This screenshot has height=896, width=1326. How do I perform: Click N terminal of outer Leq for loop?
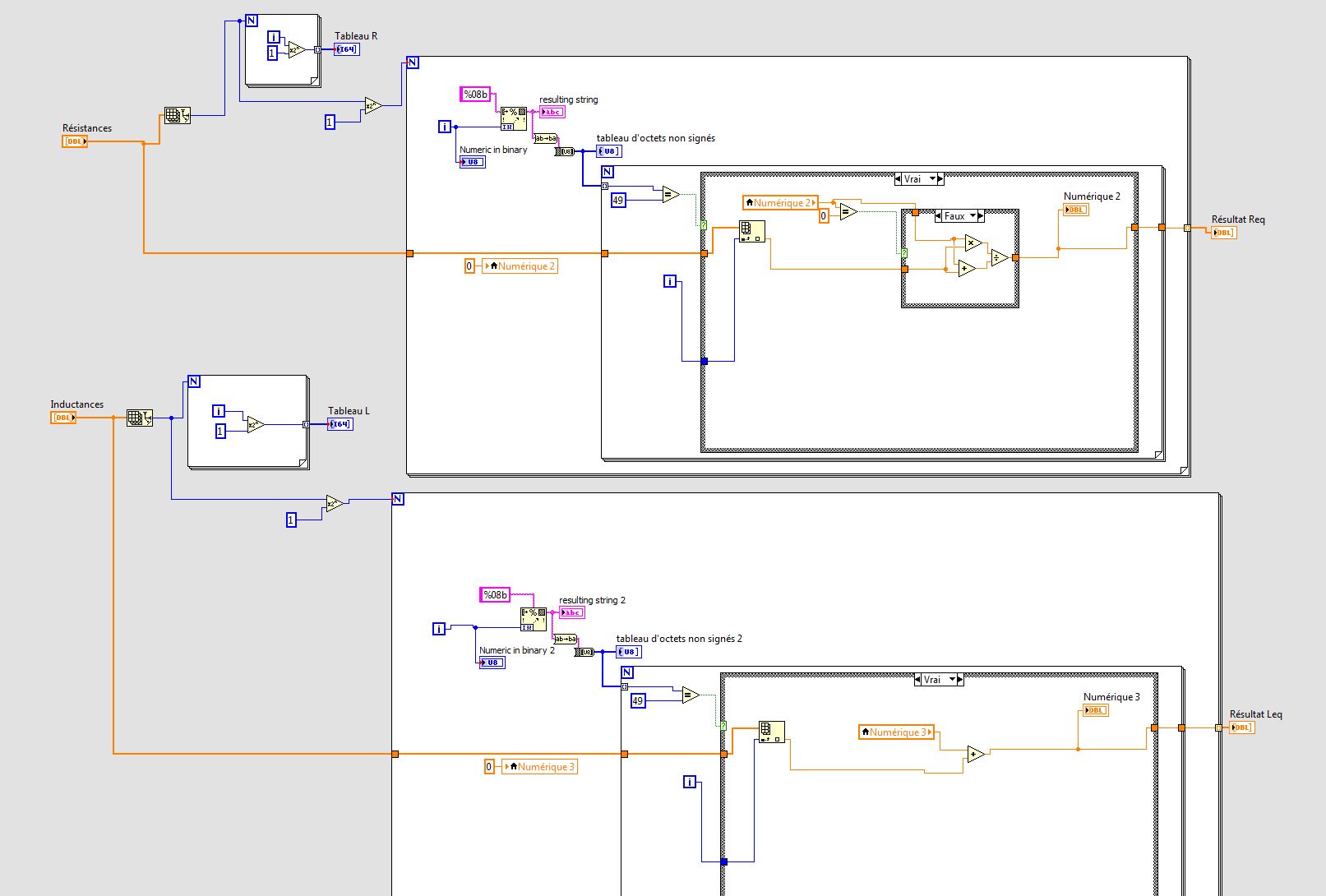point(398,499)
